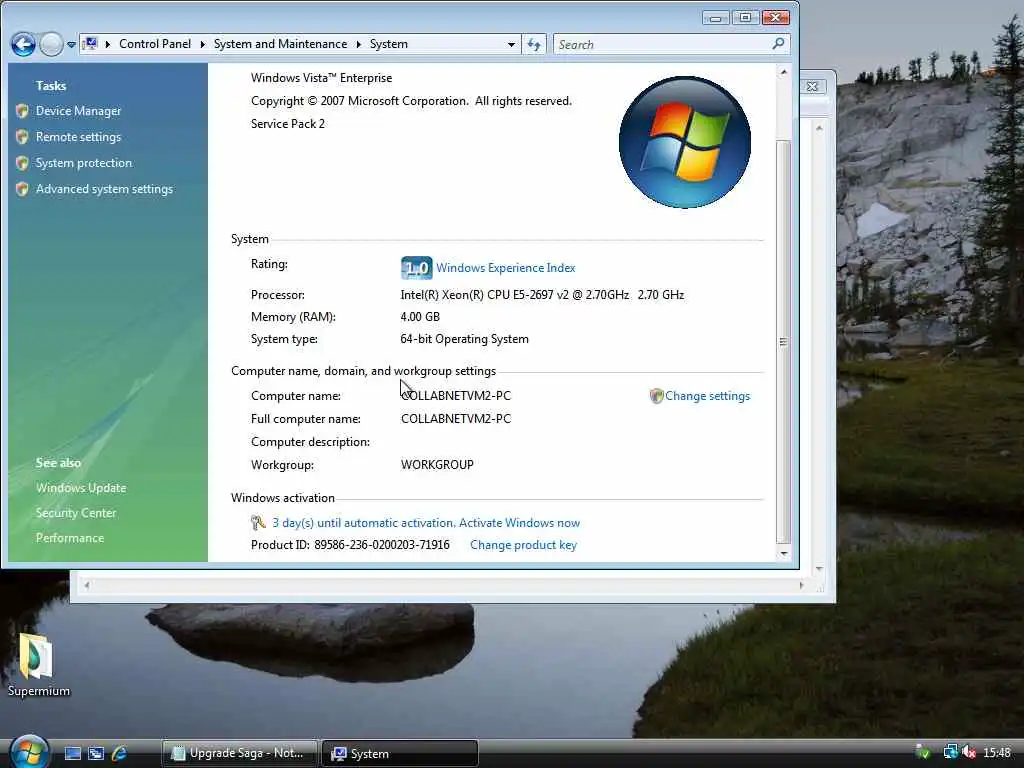Open the address bar history dropdown
1024x768 pixels.
(511, 44)
